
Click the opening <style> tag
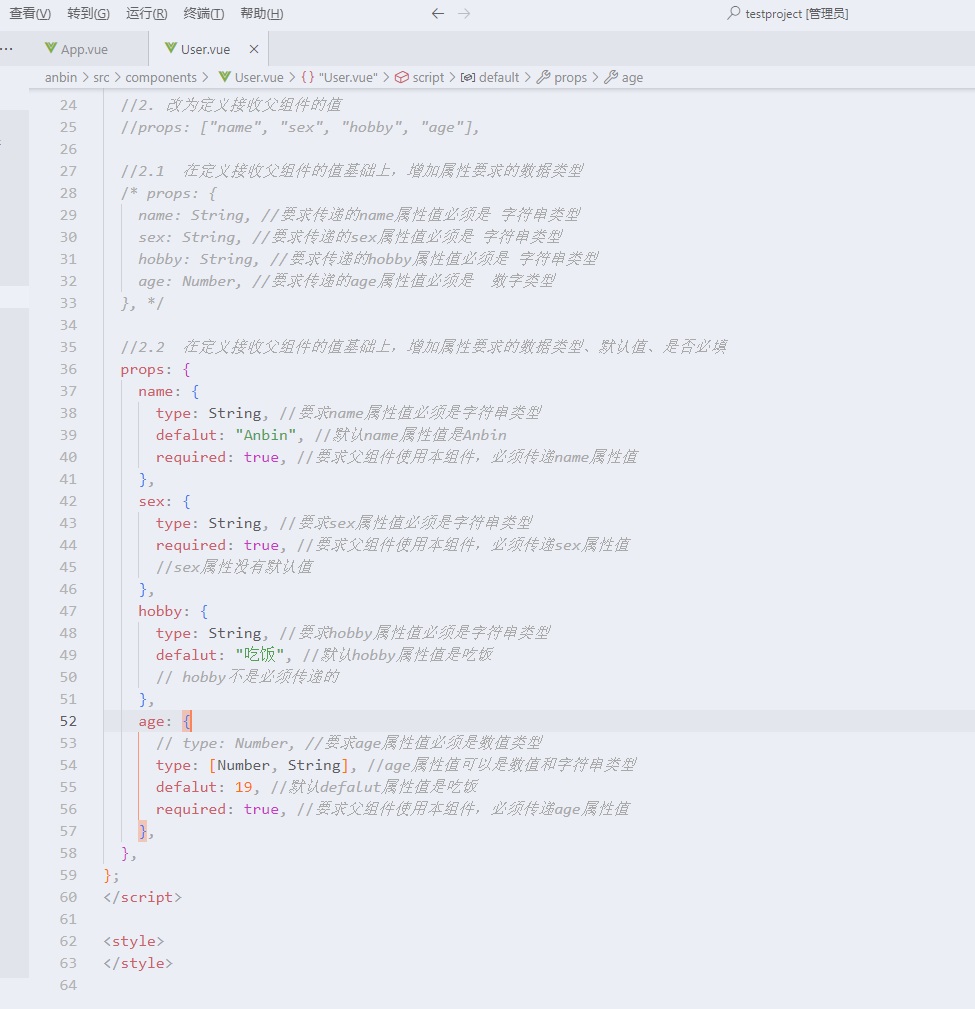[134, 941]
